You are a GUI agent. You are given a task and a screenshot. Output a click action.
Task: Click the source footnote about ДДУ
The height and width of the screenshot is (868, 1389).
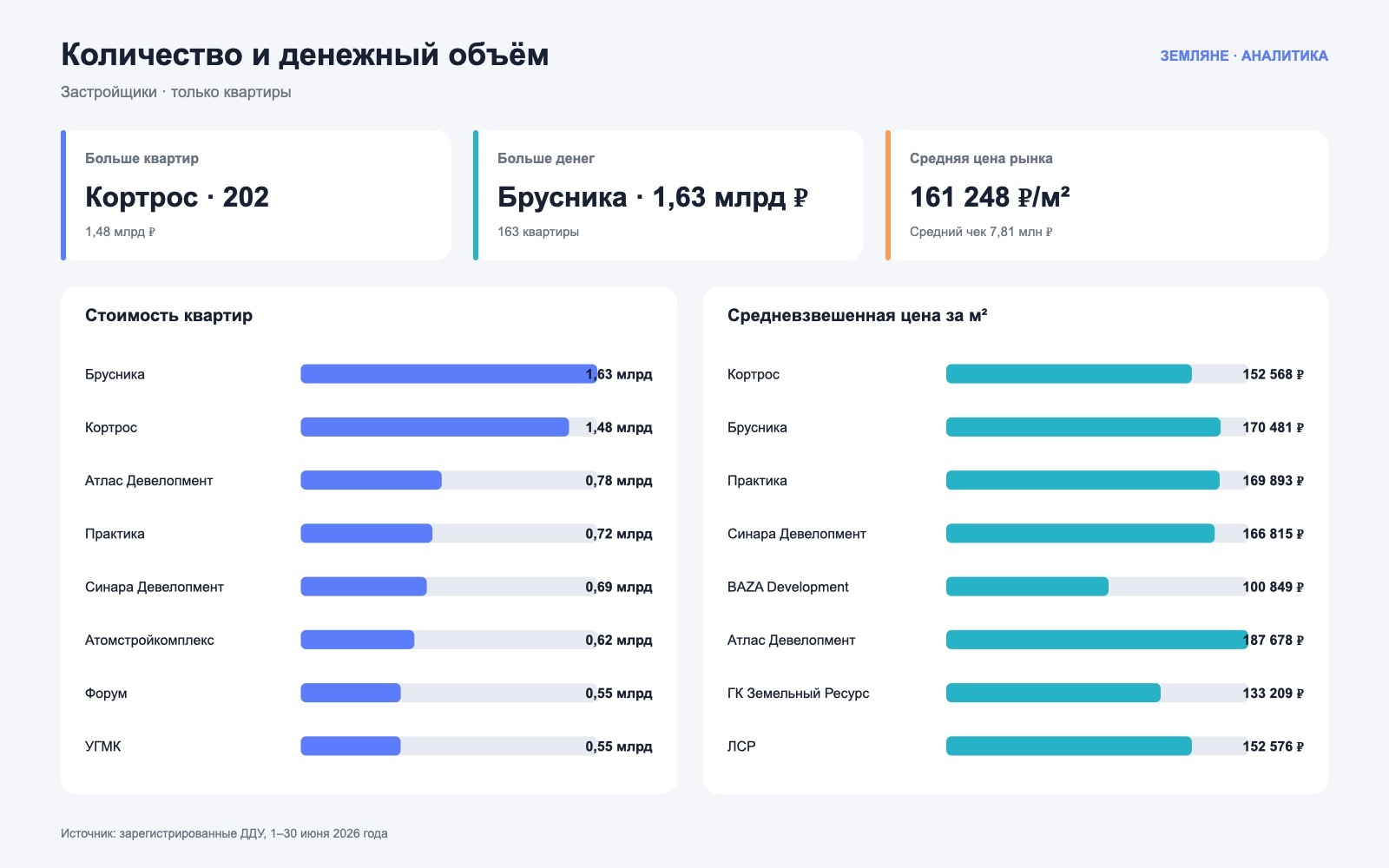click(224, 833)
